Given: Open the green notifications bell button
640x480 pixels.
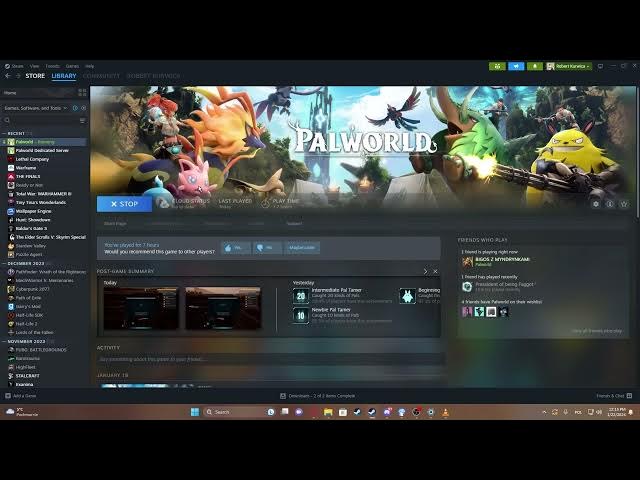Looking at the screenshot, I should [535, 66].
